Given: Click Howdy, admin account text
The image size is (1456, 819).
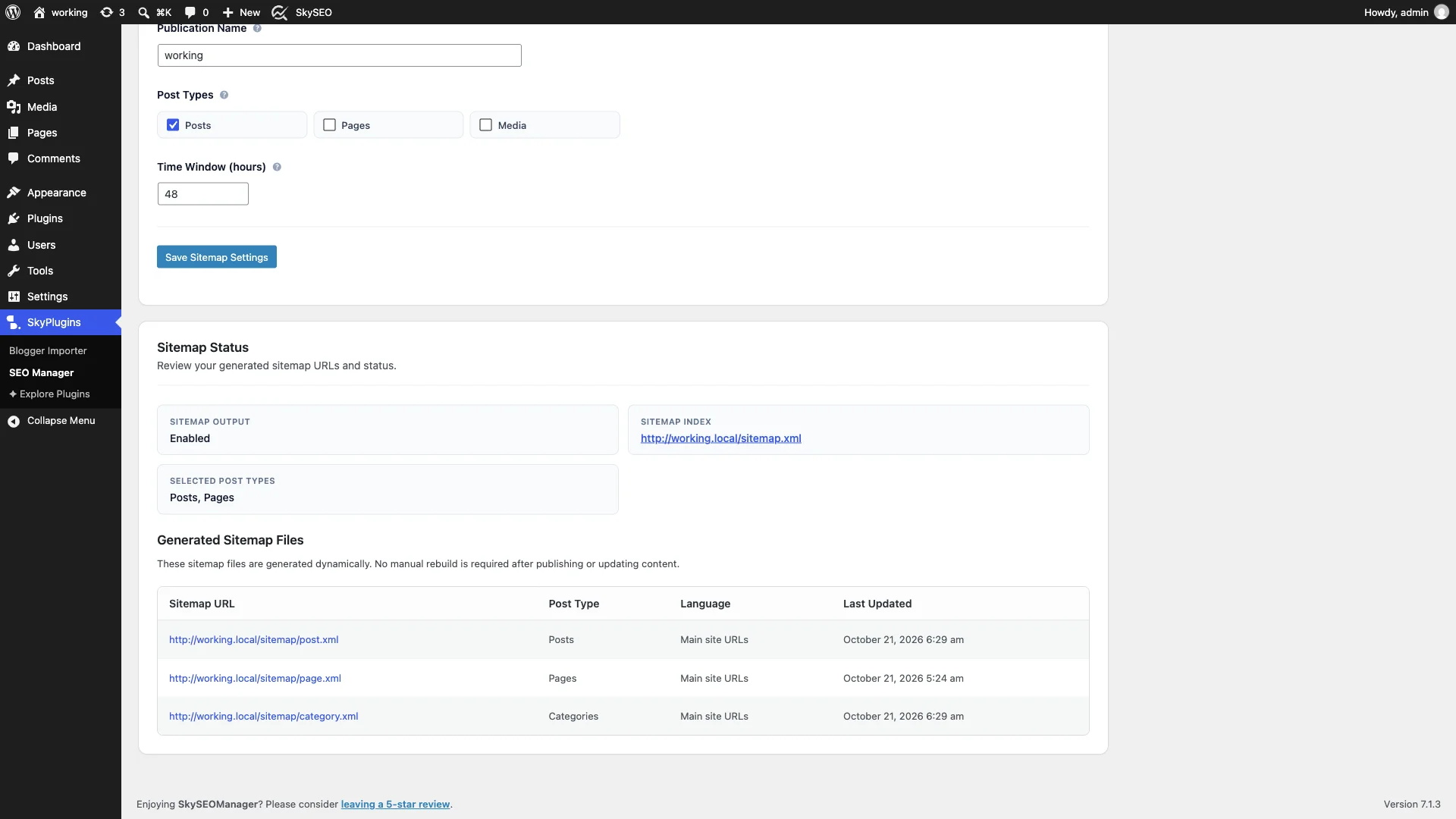Looking at the screenshot, I should [x=1396, y=12].
